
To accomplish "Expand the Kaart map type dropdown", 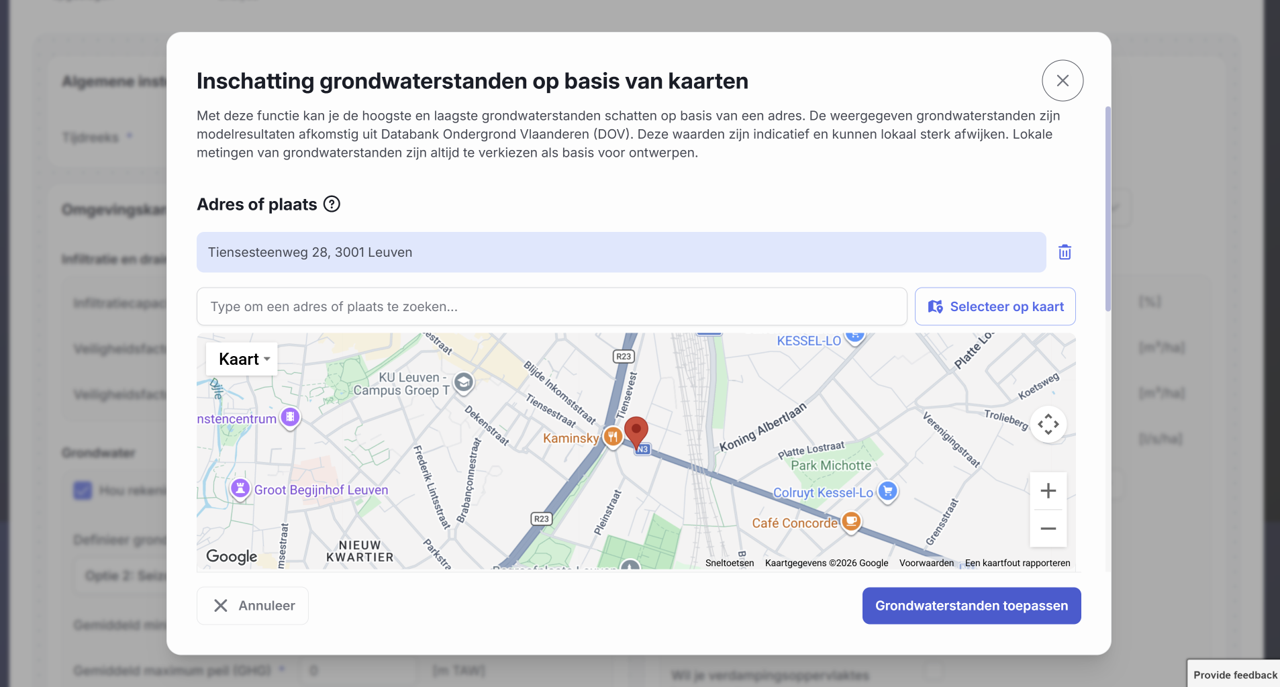I will (x=242, y=359).
